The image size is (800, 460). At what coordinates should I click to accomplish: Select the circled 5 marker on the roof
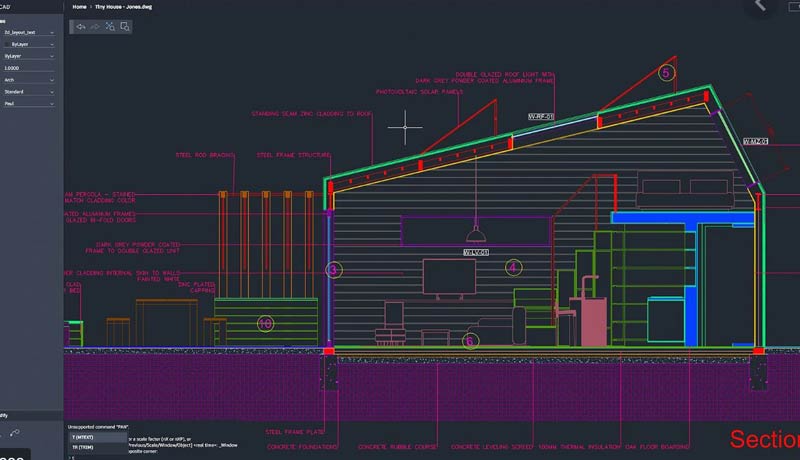[666, 73]
